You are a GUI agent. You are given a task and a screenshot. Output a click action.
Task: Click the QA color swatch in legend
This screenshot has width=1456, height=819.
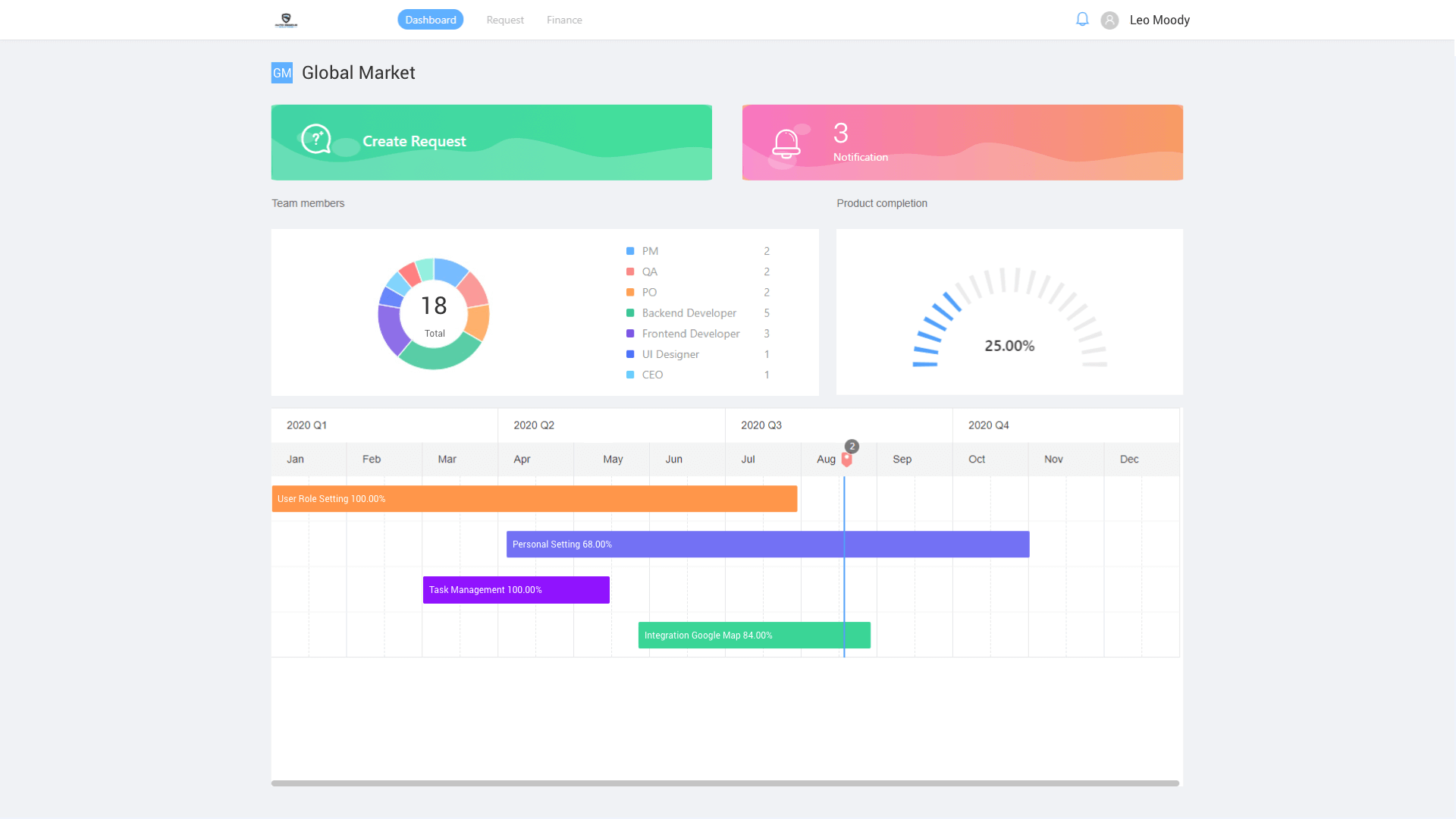630,271
